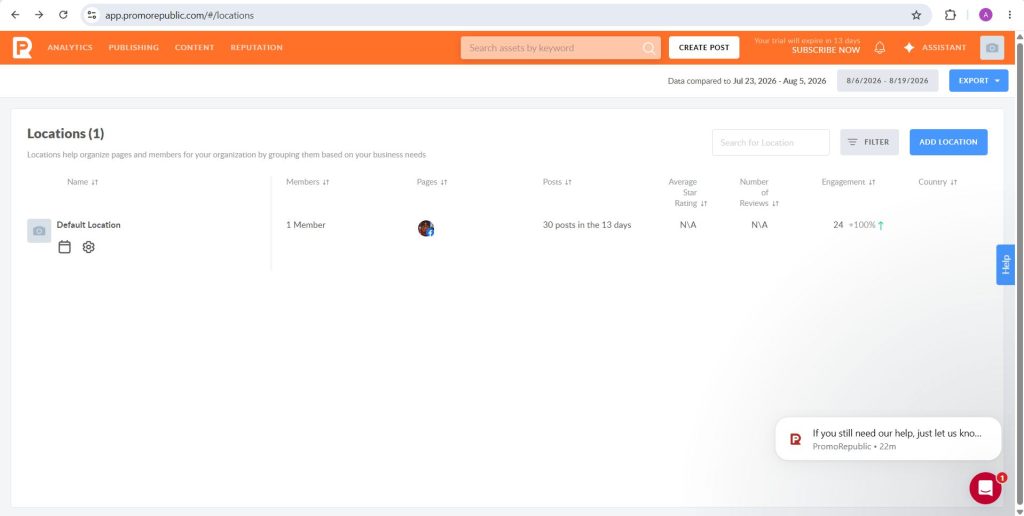This screenshot has height=516, width=1024.
Task: Click the Filter button
Action: point(869,142)
